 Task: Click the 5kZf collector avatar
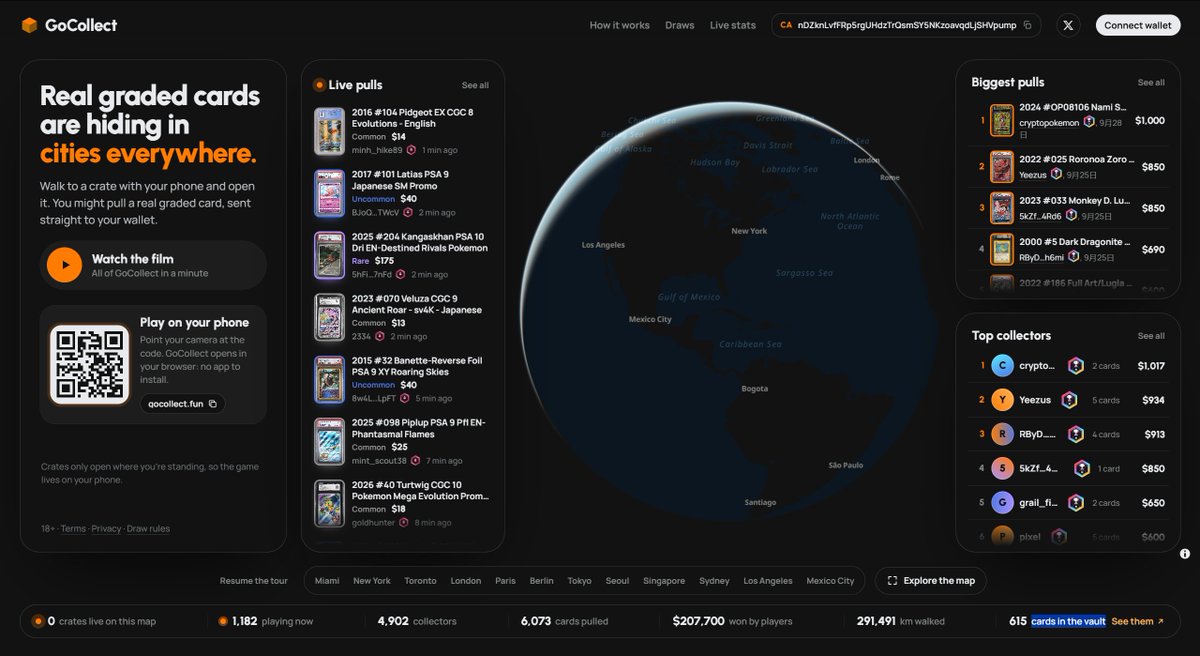point(1002,468)
